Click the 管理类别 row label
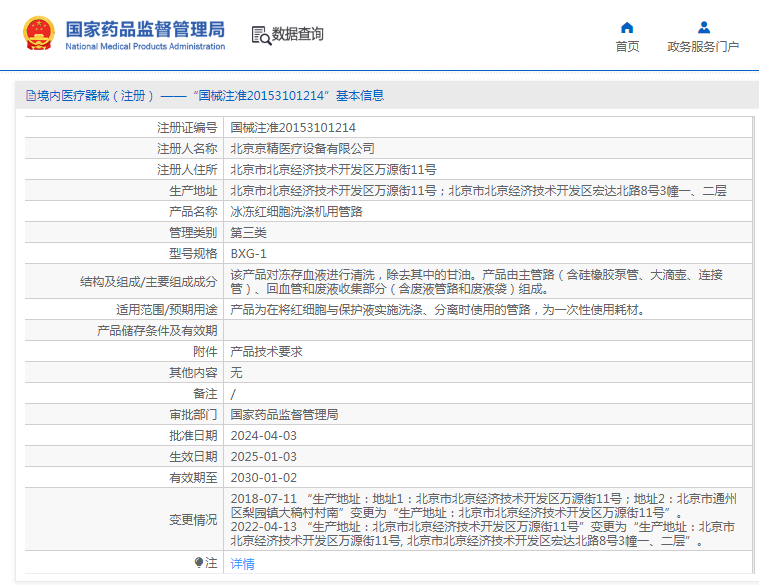Image resolution: width=759 pixels, height=585 pixels. [x=193, y=233]
